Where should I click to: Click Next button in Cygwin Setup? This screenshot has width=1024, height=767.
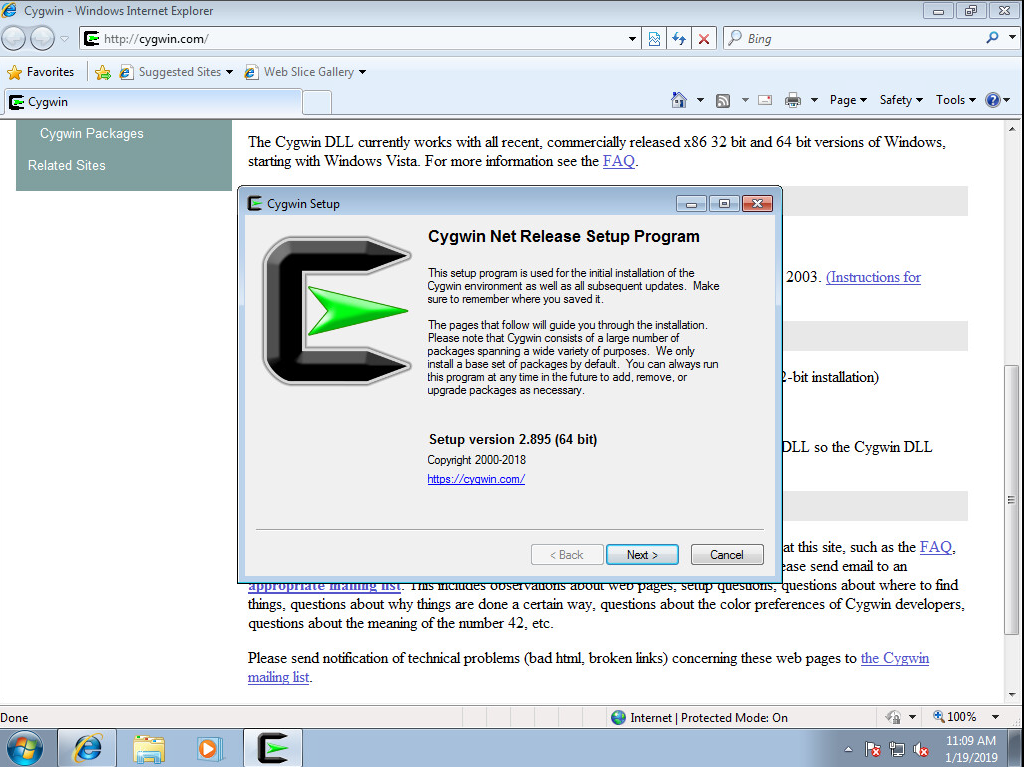click(x=642, y=555)
